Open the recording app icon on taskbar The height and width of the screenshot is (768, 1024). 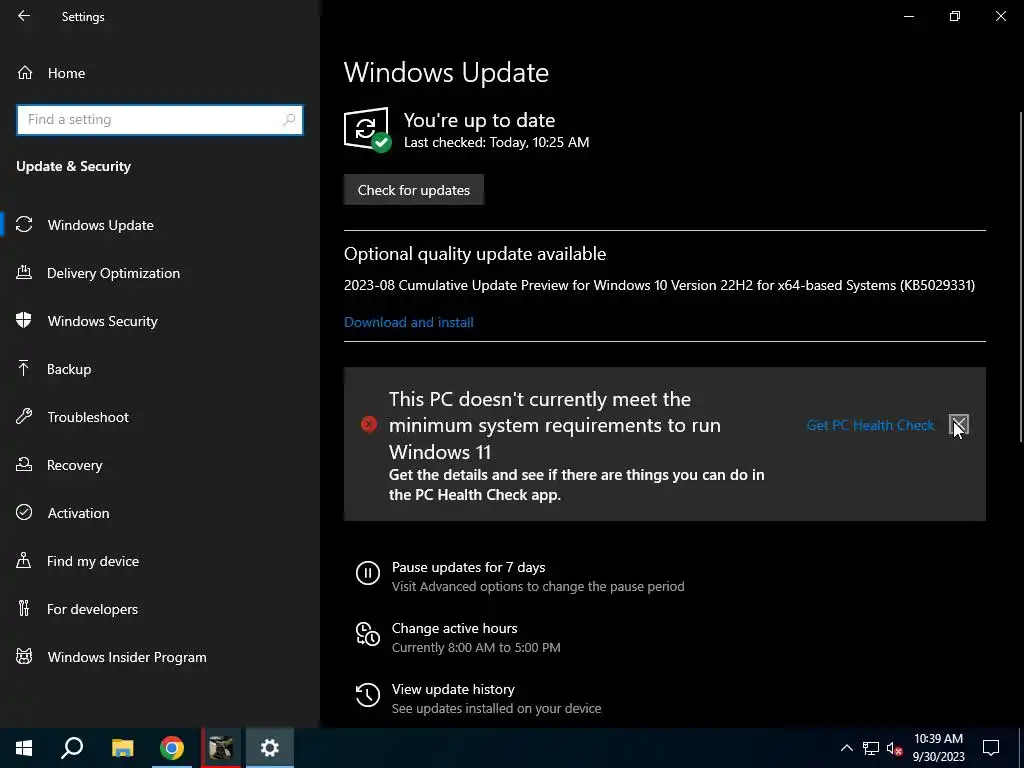pos(221,748)
